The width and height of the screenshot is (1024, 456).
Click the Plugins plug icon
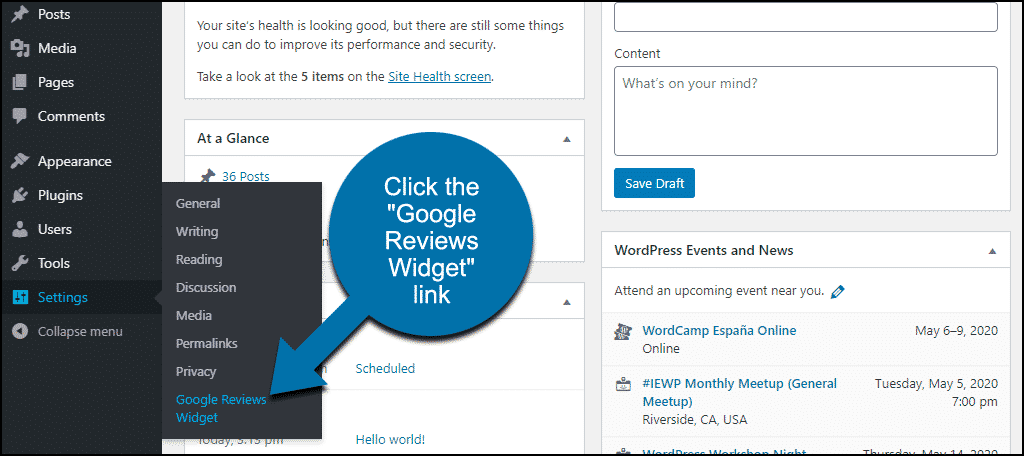tap(20, 195)
